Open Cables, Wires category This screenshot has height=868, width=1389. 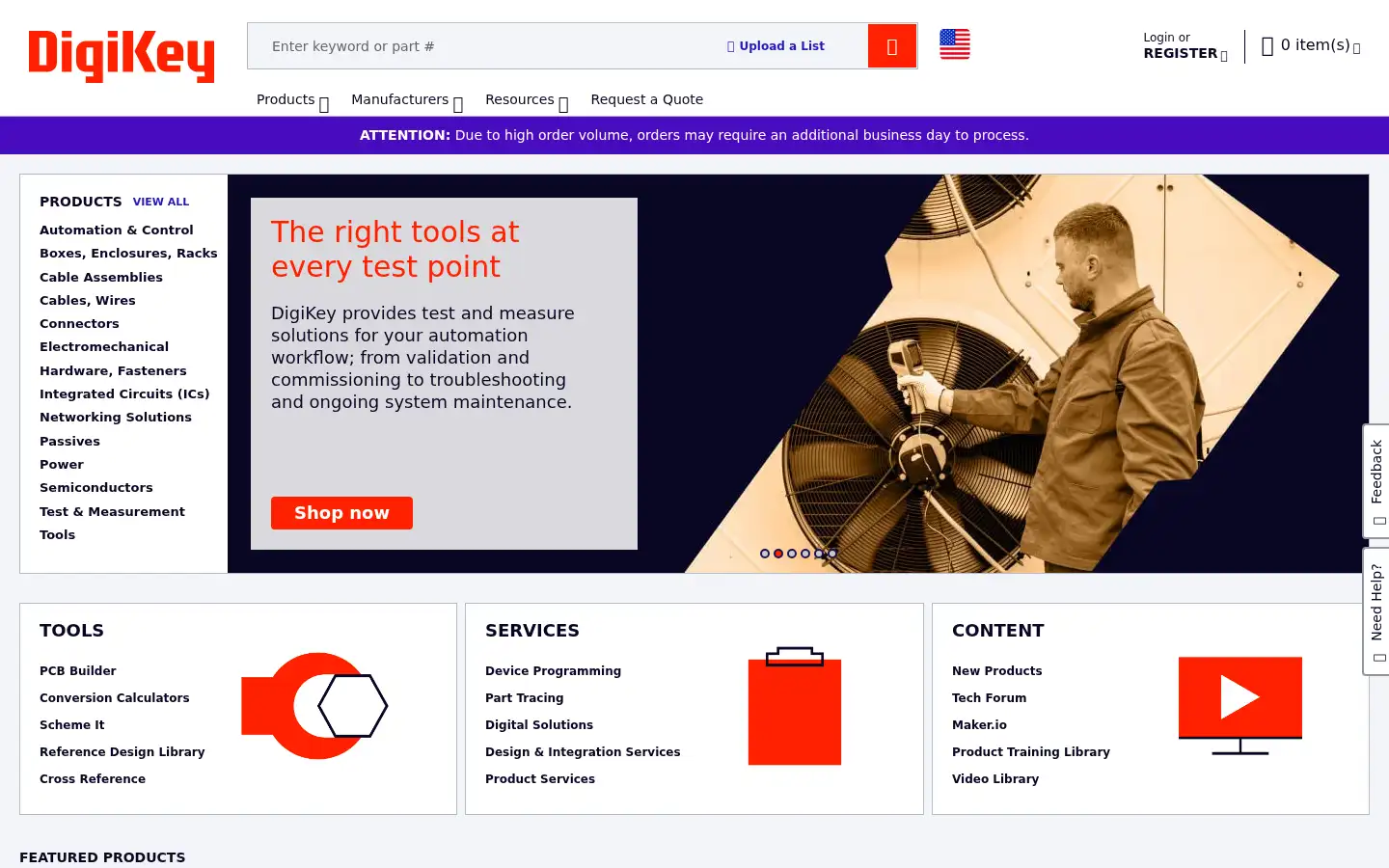click(x=88, y=301)
